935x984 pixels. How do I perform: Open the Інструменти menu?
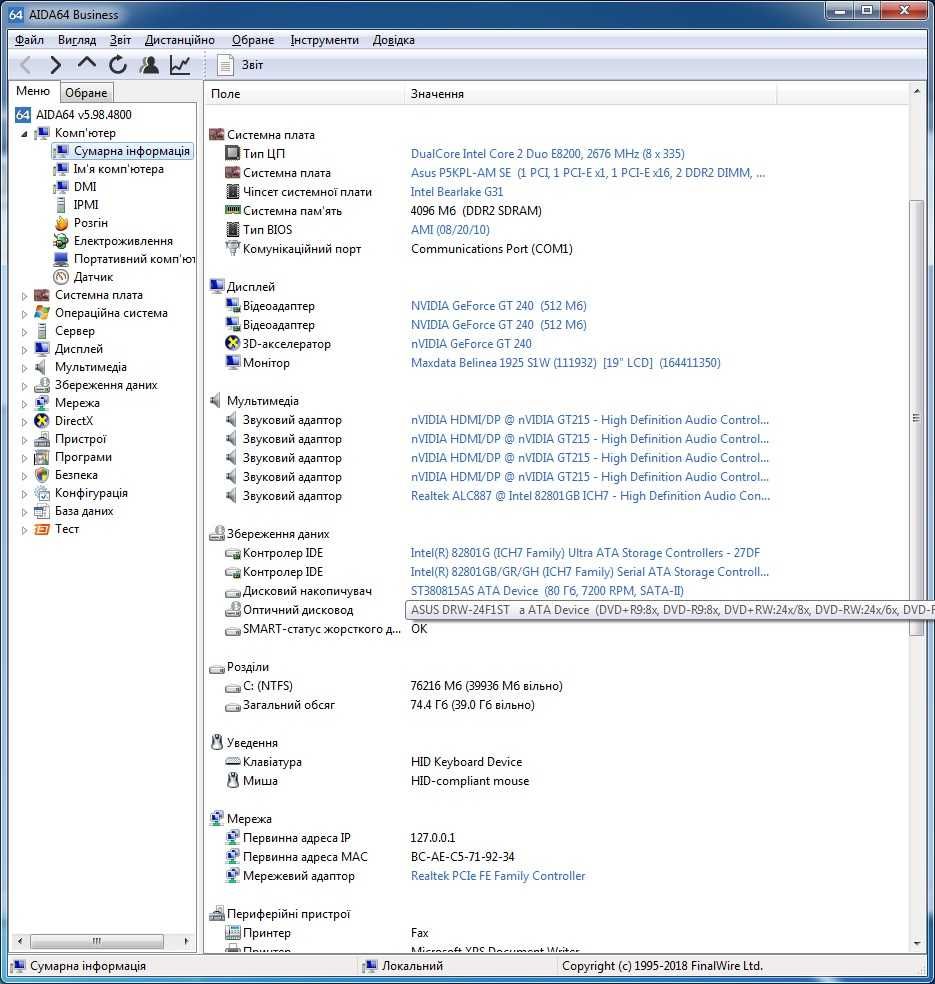pyautogui.click(x=324, y=40)
